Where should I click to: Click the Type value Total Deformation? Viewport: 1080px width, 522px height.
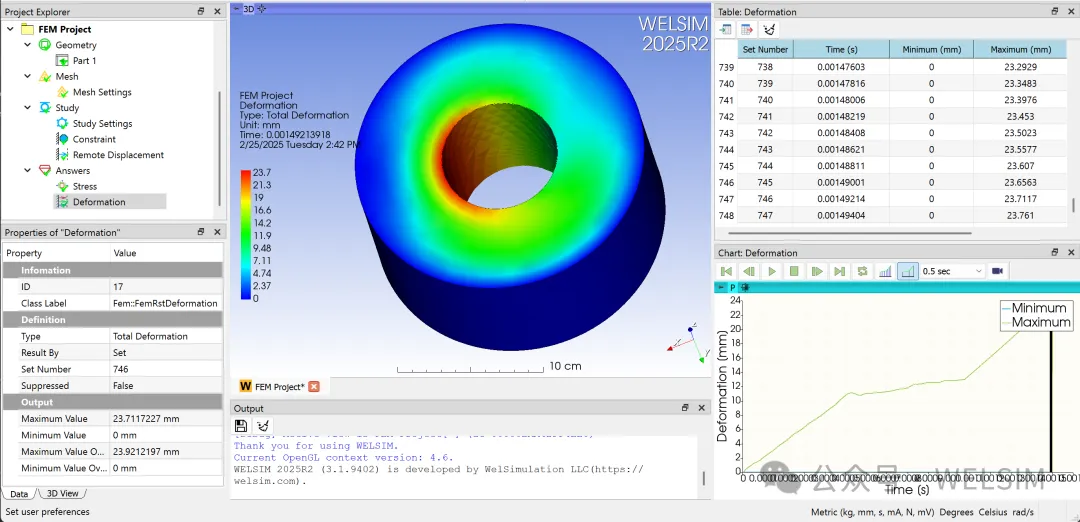(167, 336)
